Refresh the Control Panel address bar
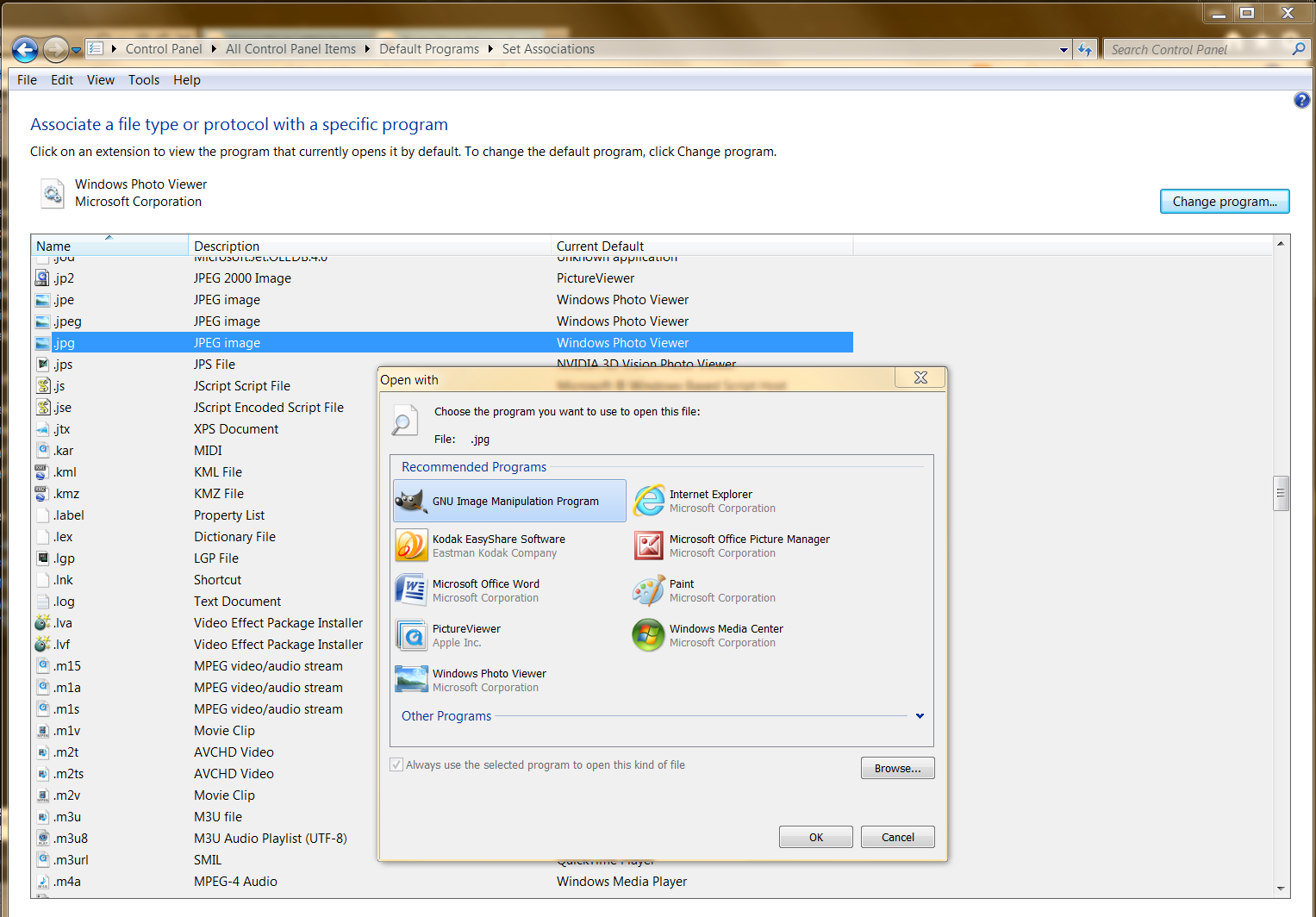This screenshot has height=917, width=1316. (x=1084, y=49)
